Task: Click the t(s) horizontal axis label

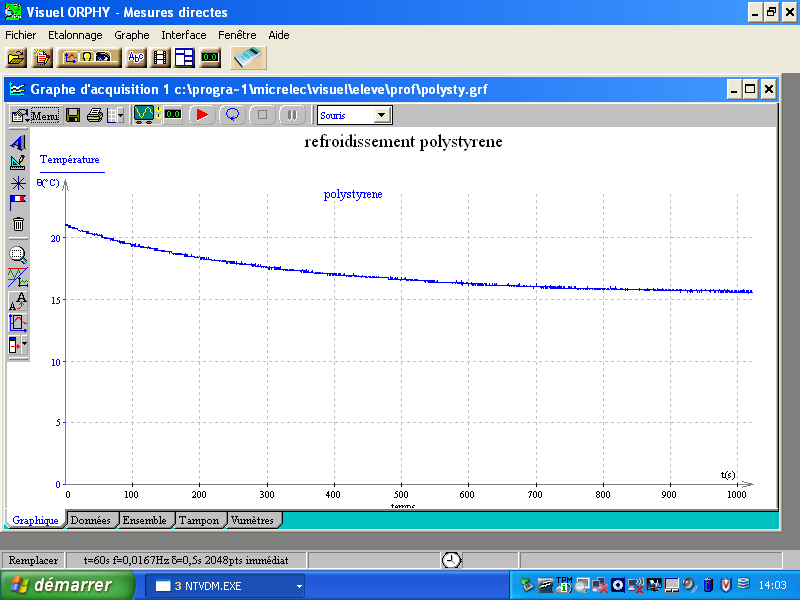Action: pyautogui.click(x=728, y=475)
